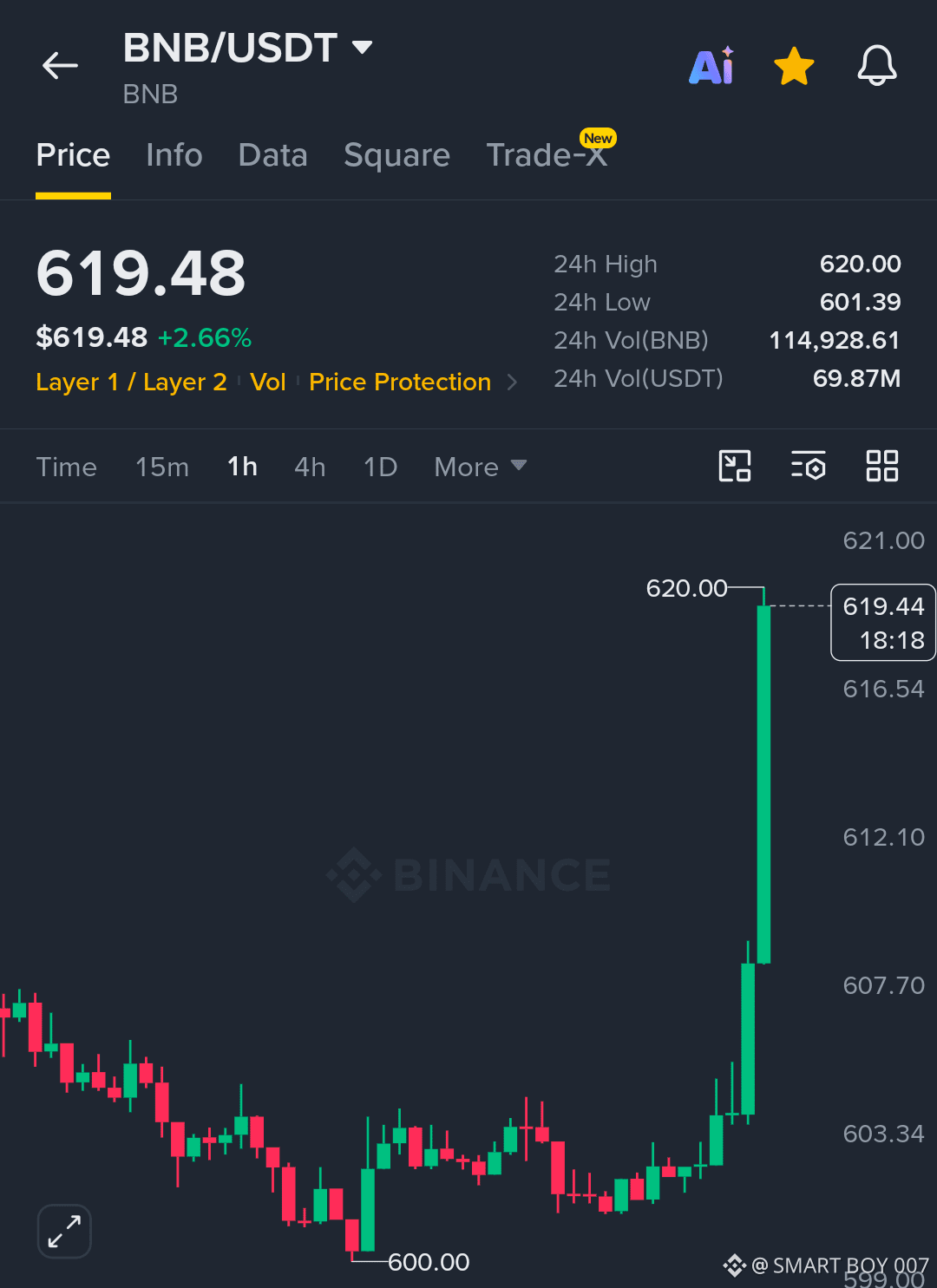Viewport: 937px width, 1288px height.
Task: Toggle the favorite star for BNB/USDT
Action: [x=794, y=66]
